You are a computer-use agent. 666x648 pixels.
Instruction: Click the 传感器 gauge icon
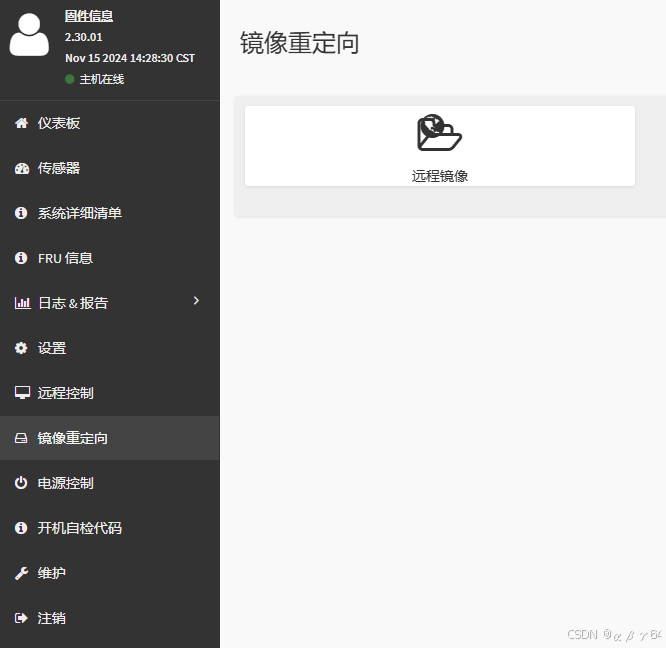click(x=21, y=168)
